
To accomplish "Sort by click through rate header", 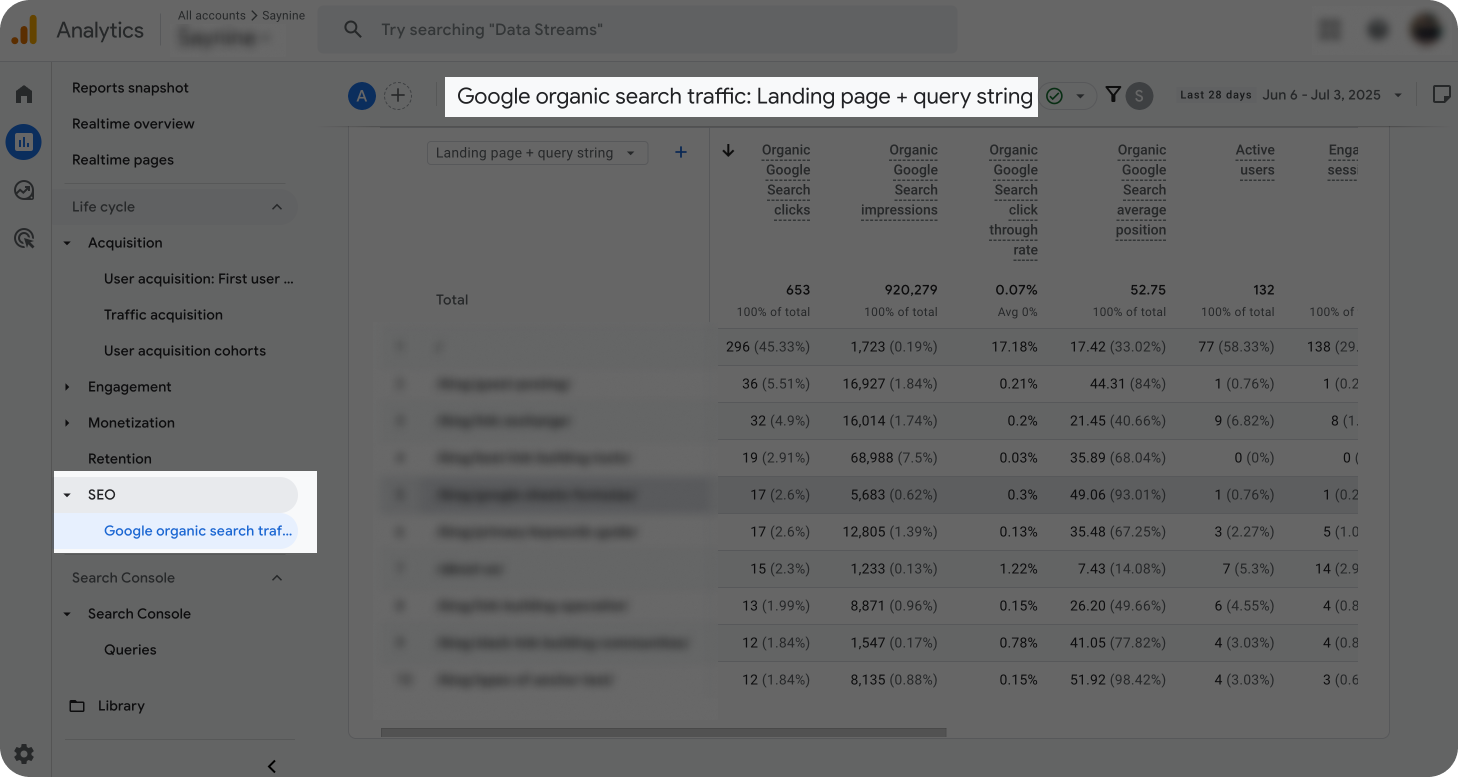I will (x=1014, y=200).
